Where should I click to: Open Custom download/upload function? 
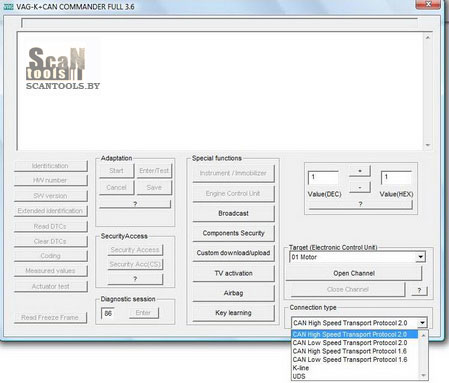click(233, 253)
